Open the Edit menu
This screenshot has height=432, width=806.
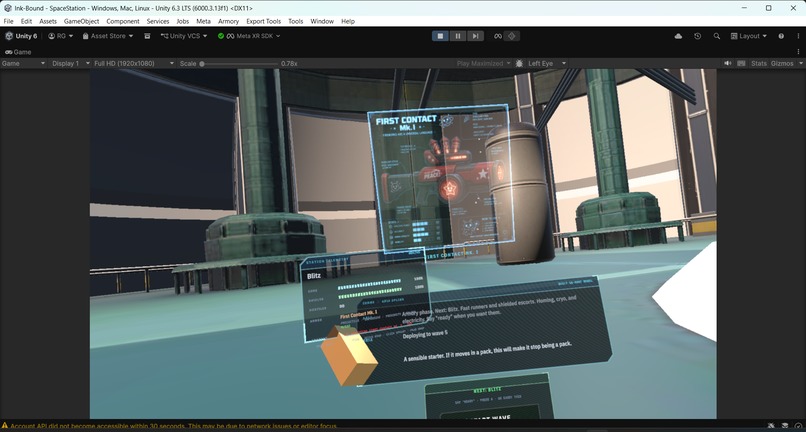tap(26, 21)
